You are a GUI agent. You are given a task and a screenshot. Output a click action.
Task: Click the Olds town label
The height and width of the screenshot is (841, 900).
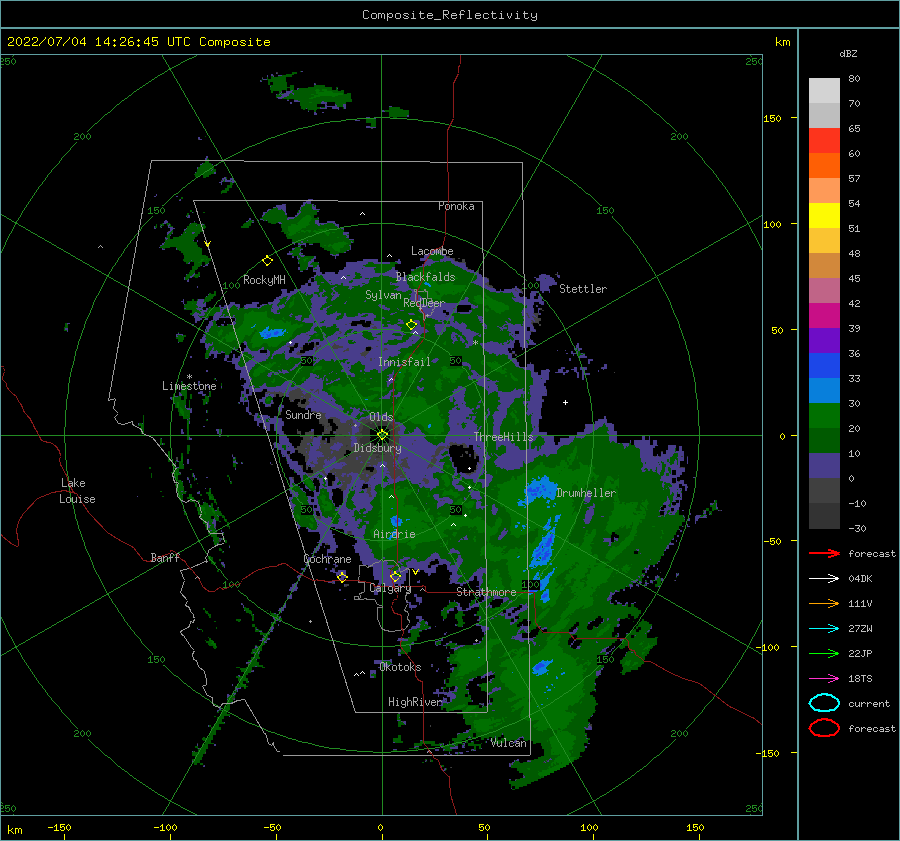381,417
